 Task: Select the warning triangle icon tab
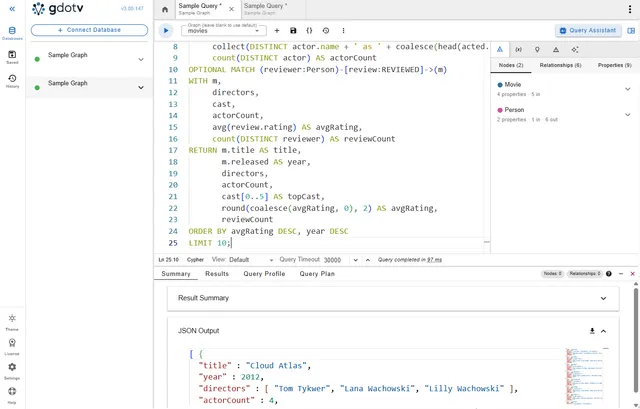click(x=556, y=50)
